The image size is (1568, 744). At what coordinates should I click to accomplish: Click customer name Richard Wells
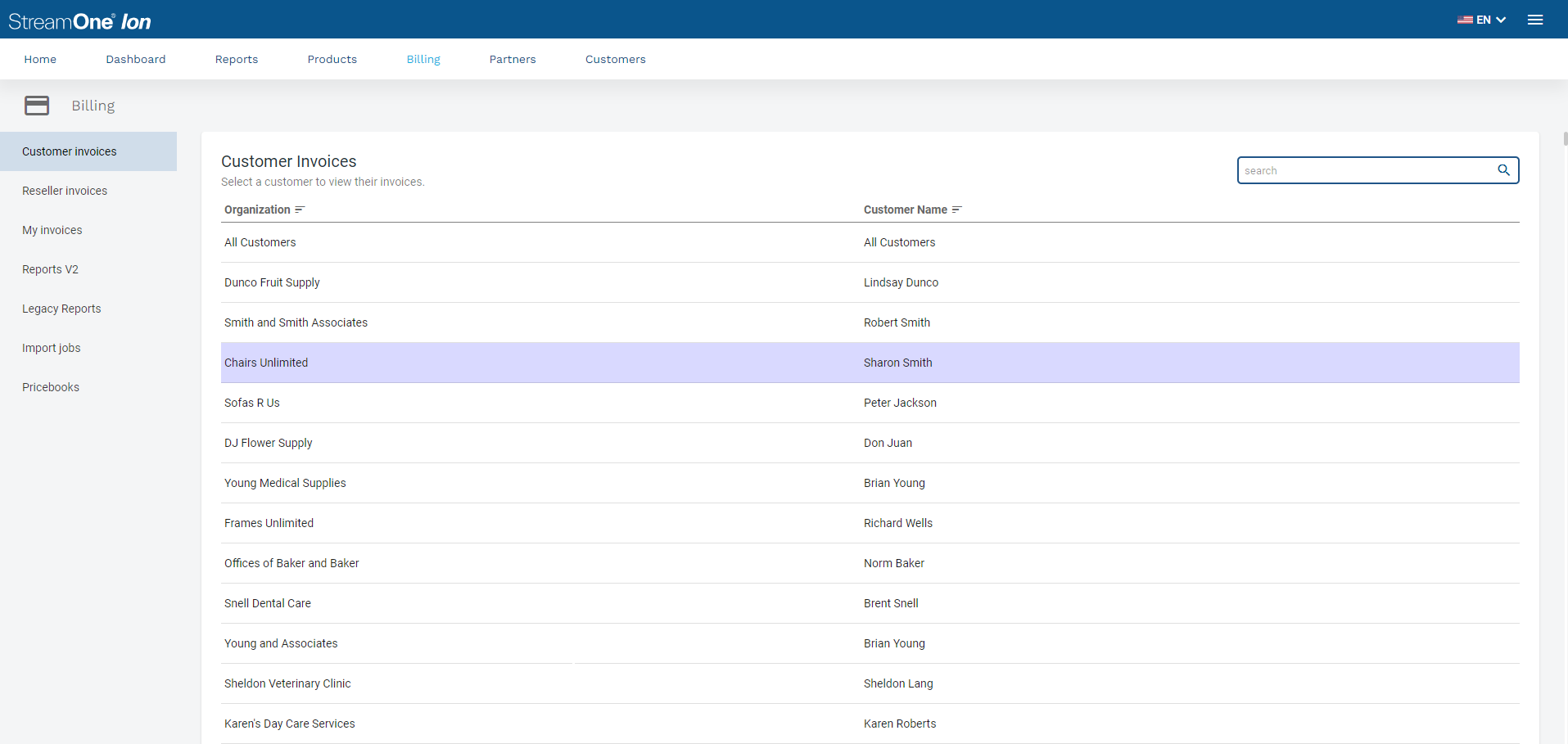[x=897, y=523]
